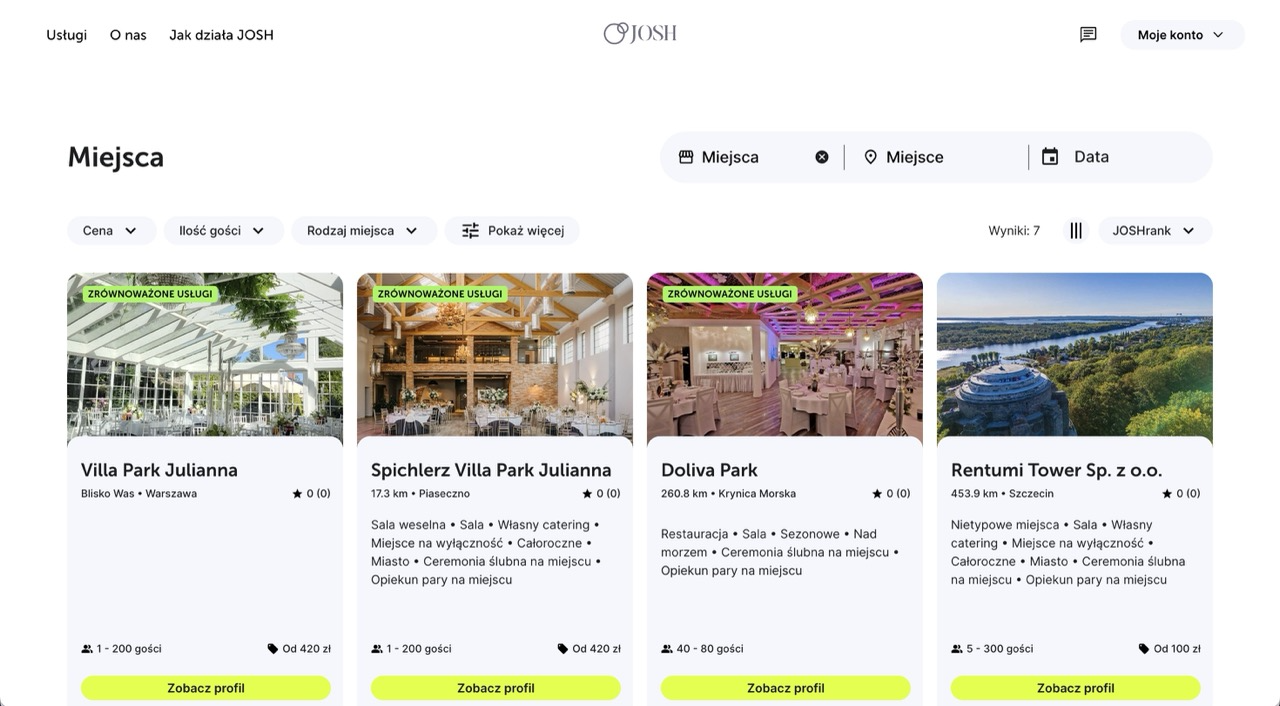Screen dimensions: 1280x706
Task: Clear the Miejsca search category
Action: point(822,157)
